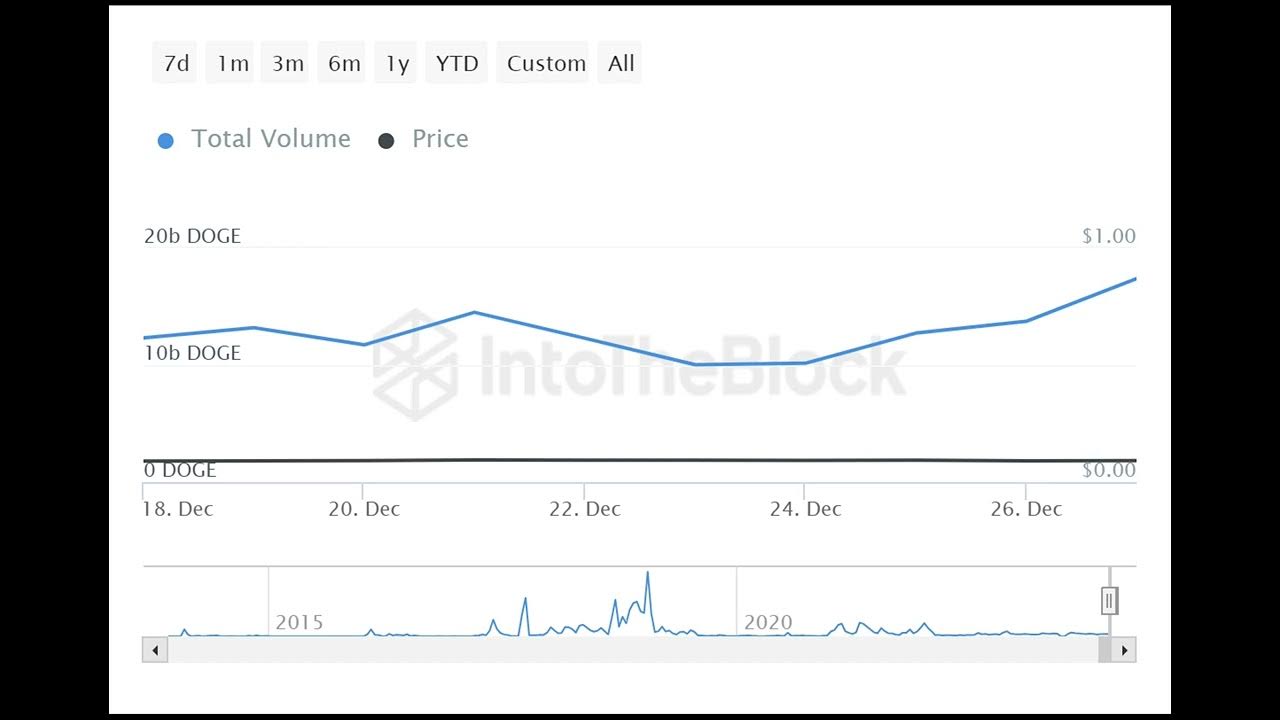Show All historical data
The width and height of the screenshot is (1280, 720).
(621, 63)
